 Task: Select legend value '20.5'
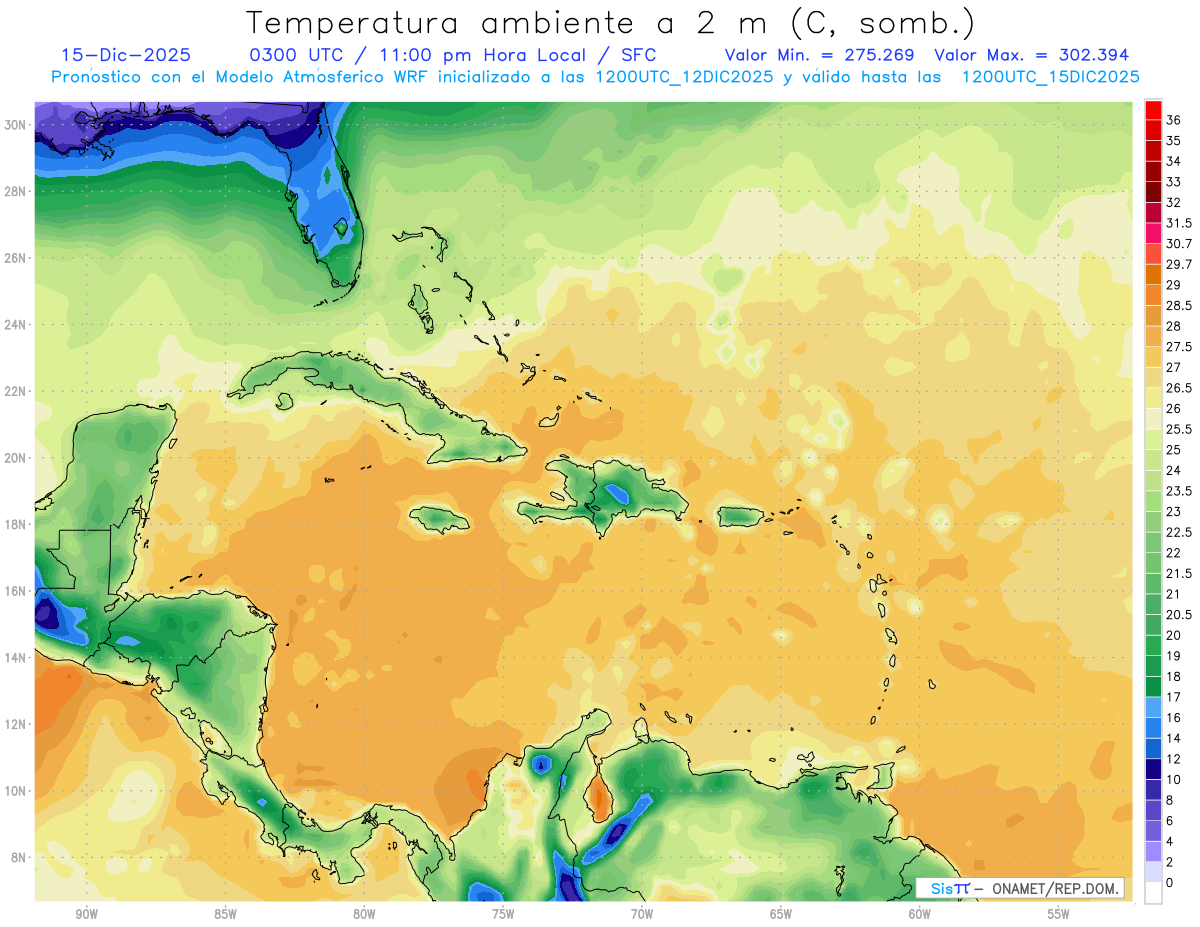tap(1179, 614)
